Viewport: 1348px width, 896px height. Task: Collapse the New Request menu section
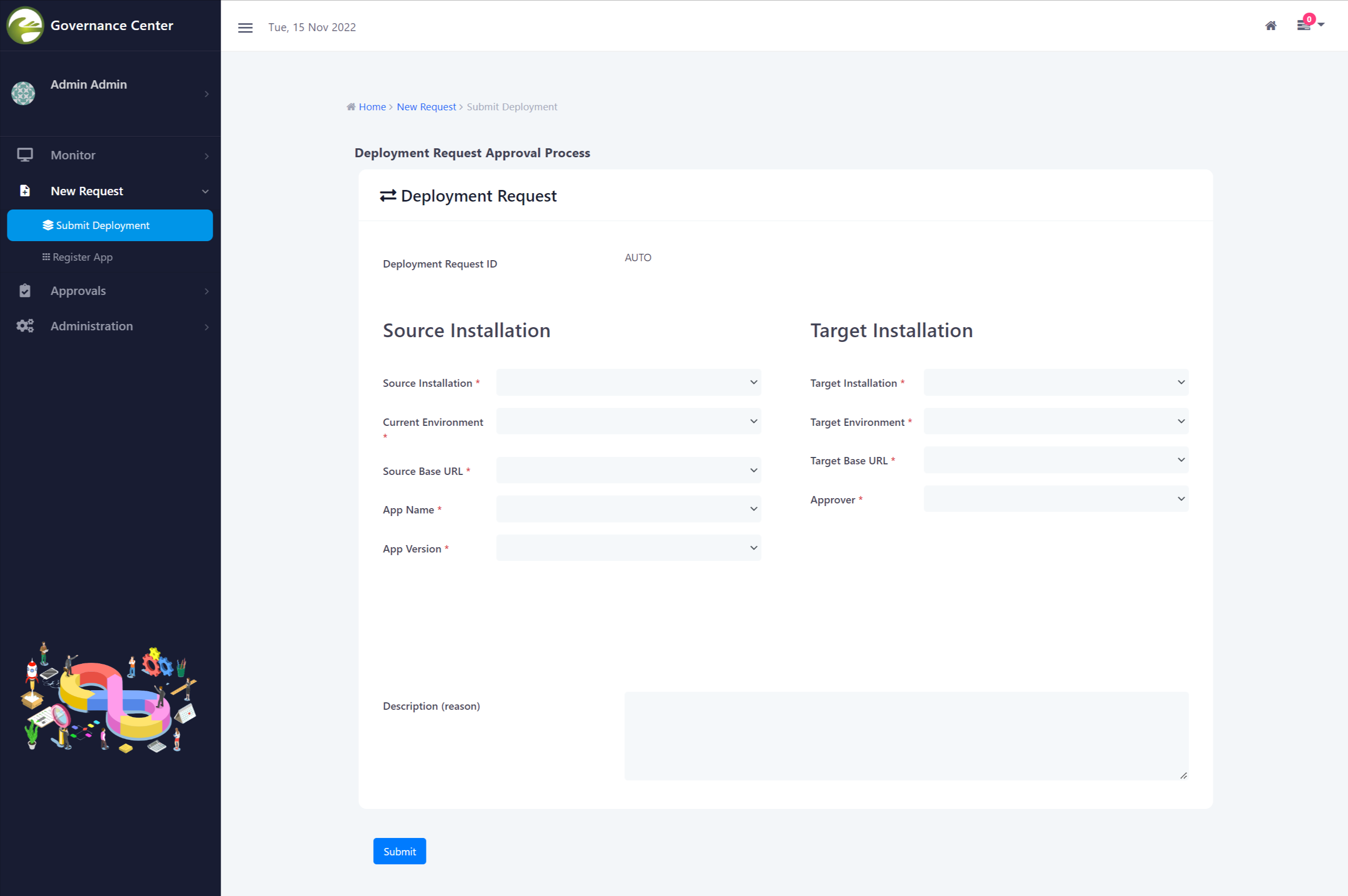[x=205, y=192]
